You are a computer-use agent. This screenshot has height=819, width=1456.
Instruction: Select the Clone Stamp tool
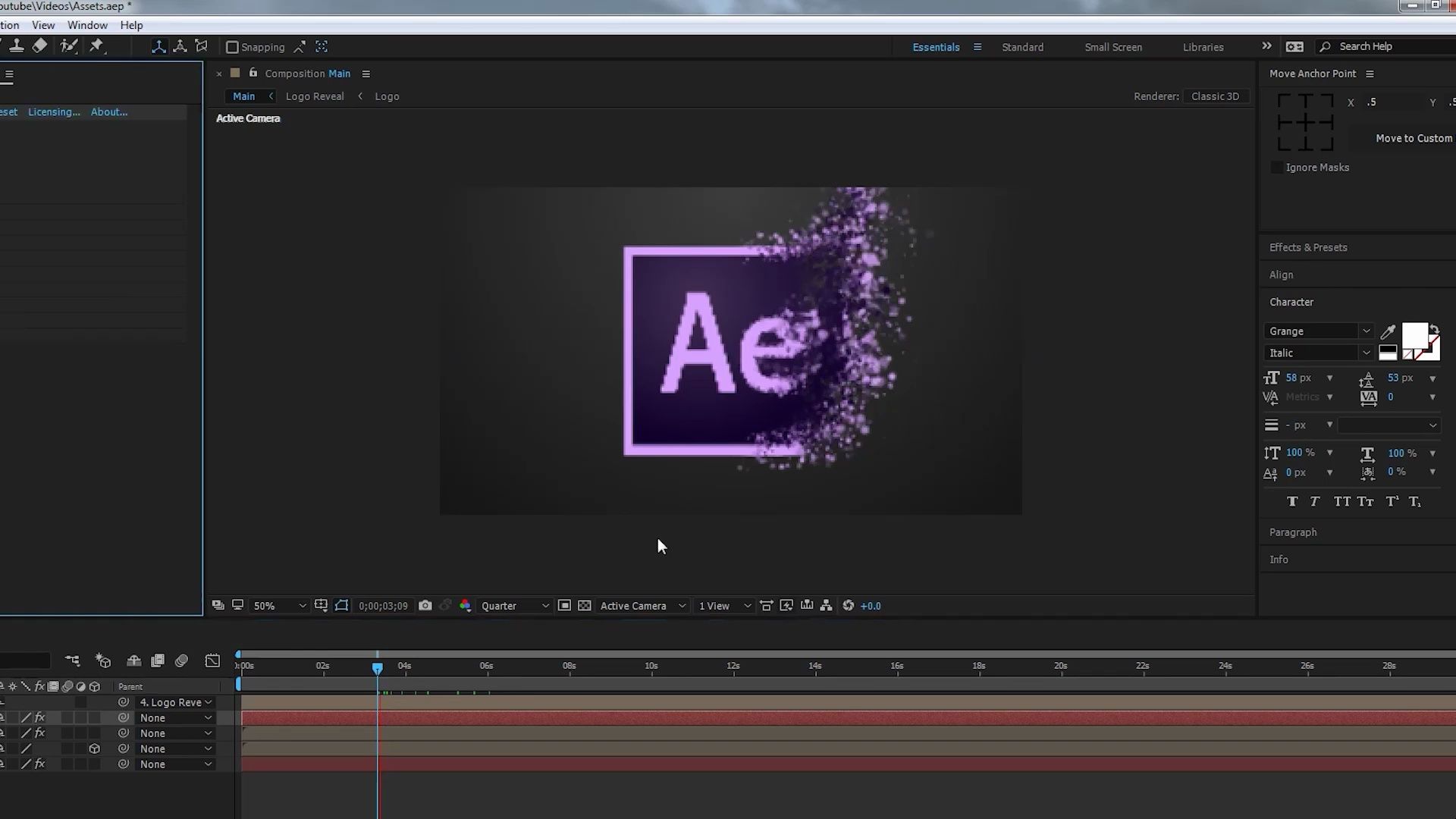16,46
